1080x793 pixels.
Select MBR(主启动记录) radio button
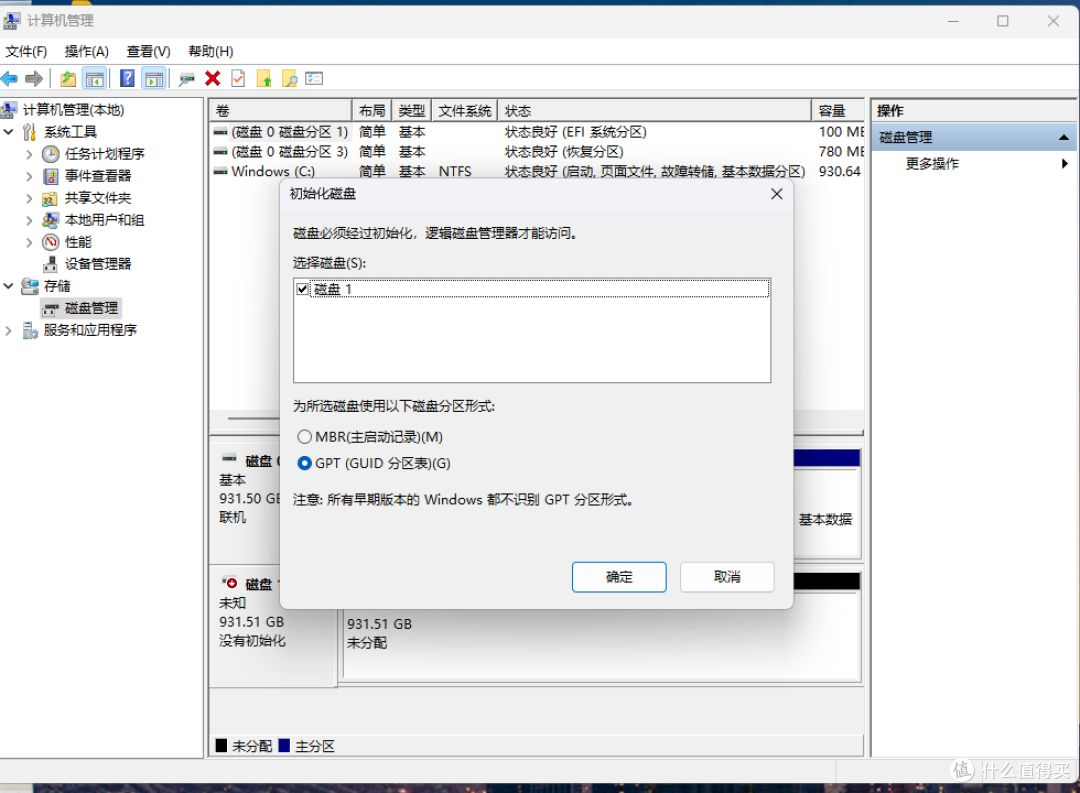pos(304,437)
